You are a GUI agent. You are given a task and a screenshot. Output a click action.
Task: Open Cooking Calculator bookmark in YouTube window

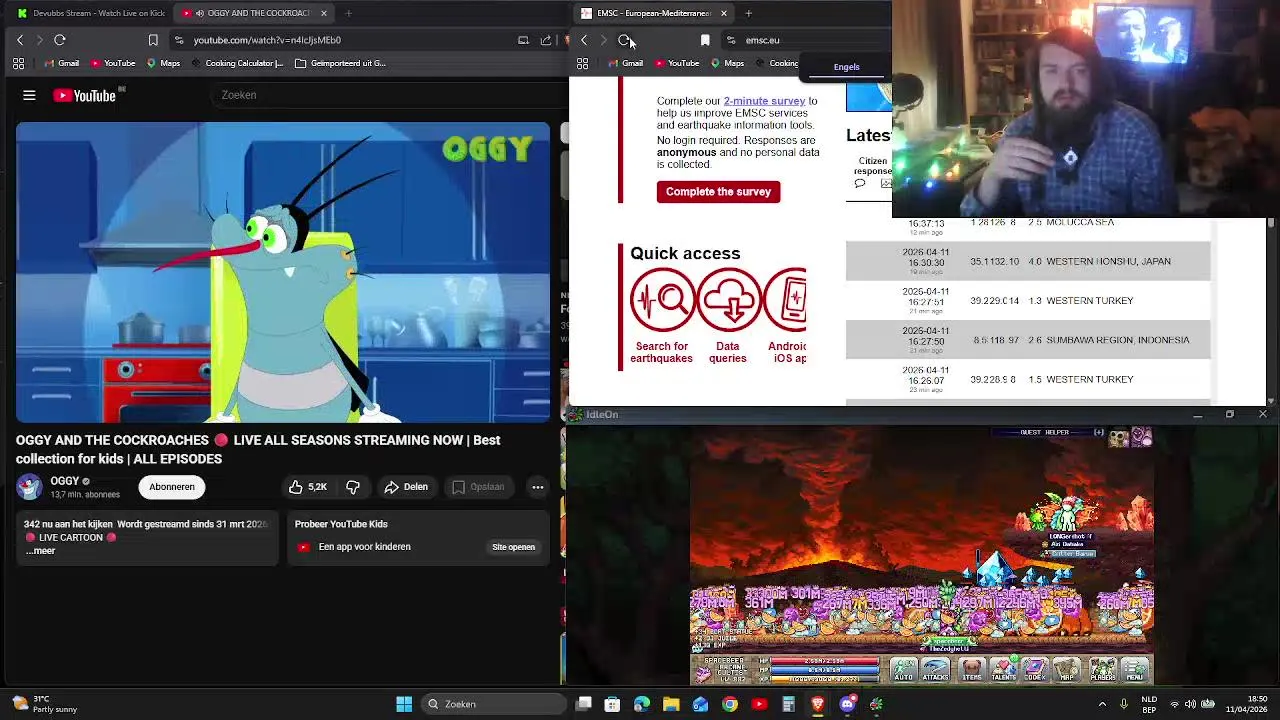tap(237, 63)
